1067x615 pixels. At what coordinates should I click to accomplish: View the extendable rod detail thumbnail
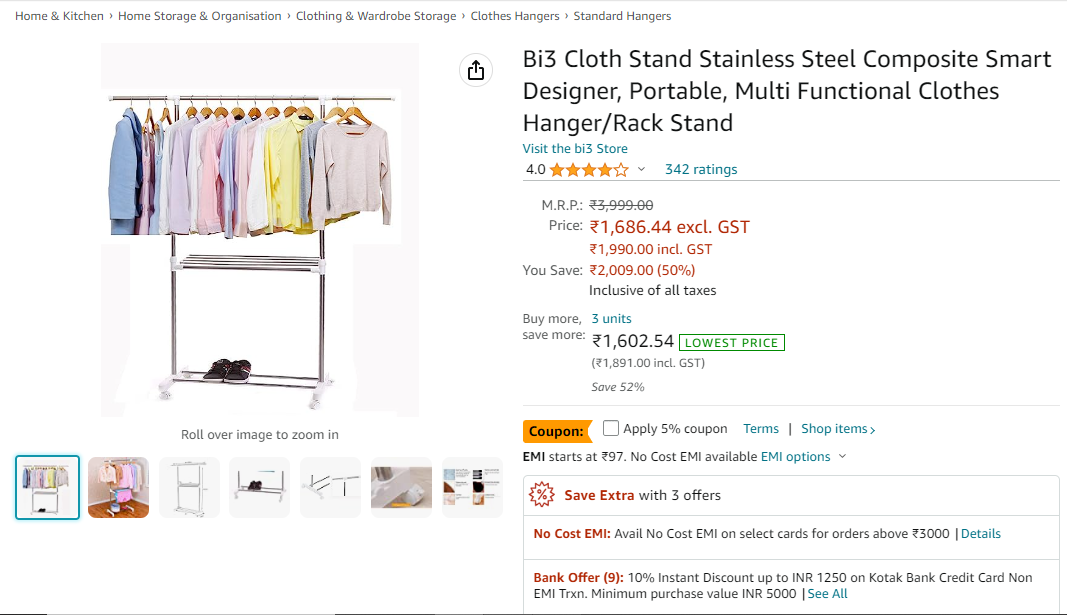pos(331,487)
